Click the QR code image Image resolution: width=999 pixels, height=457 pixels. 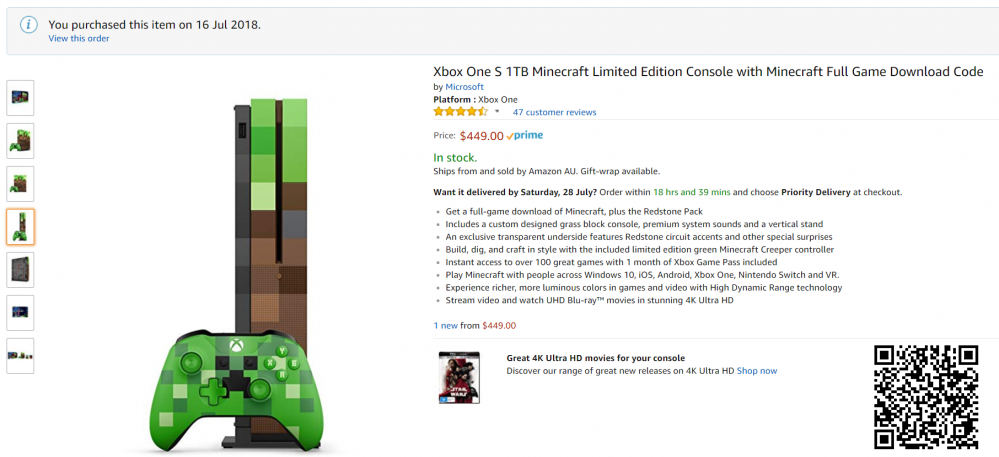tap(926, 397)
